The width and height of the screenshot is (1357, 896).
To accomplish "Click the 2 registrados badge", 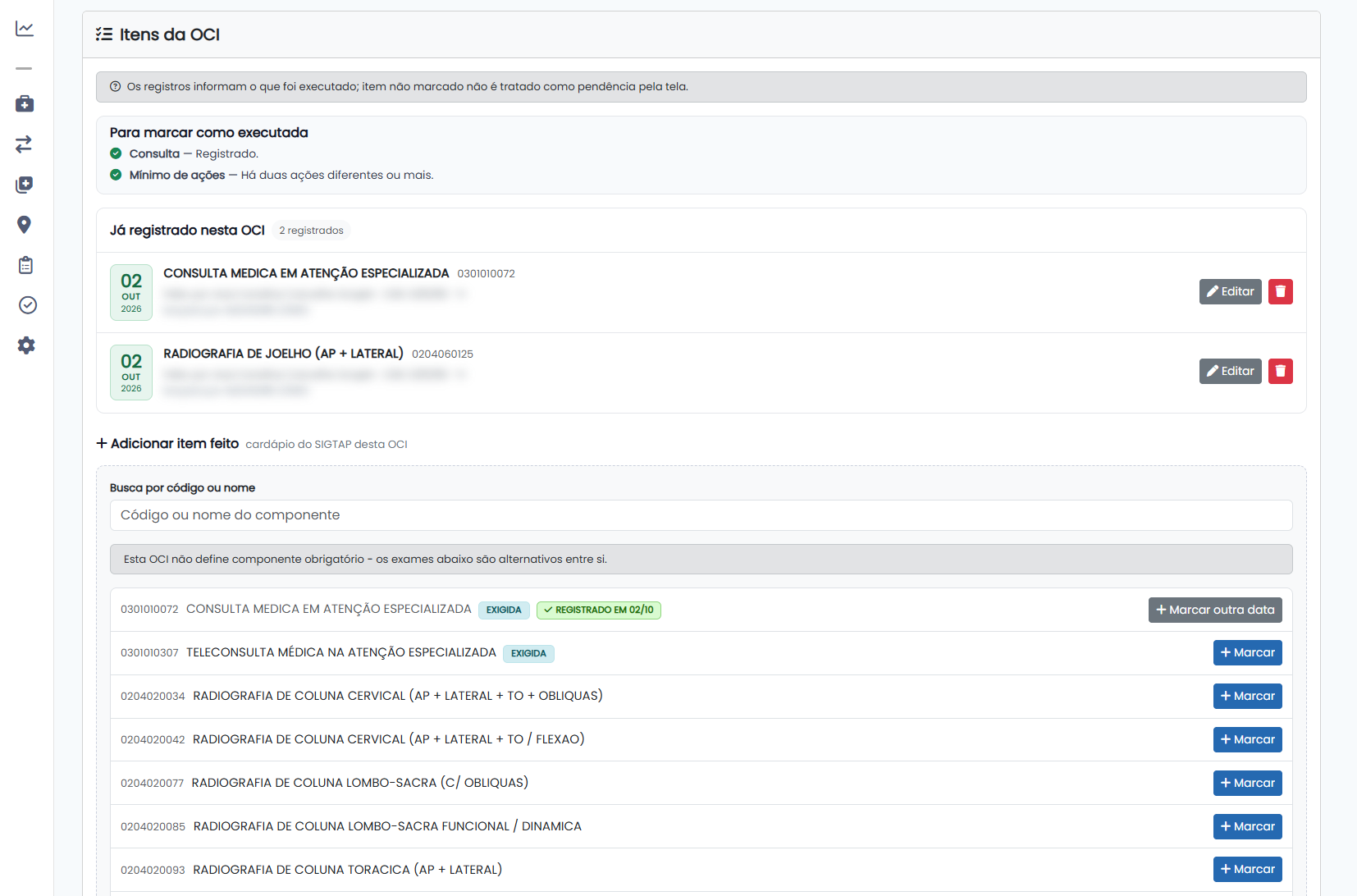I will [311, 231].
